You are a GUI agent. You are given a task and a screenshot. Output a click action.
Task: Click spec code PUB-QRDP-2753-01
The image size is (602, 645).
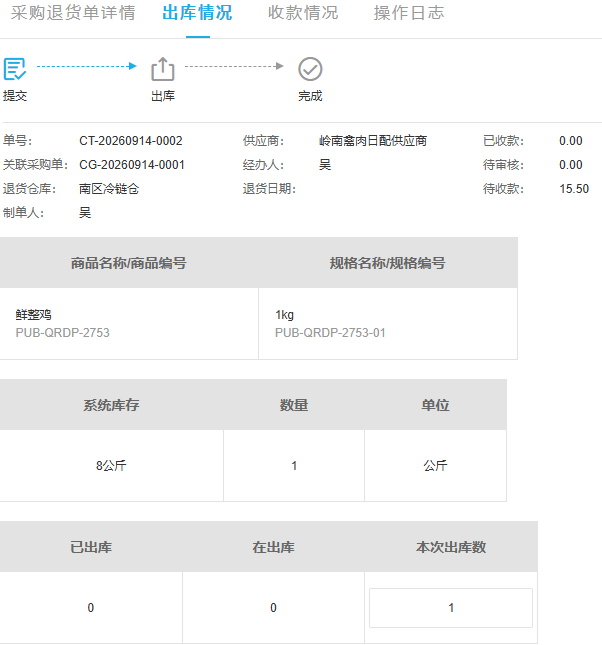coord(330,332)
